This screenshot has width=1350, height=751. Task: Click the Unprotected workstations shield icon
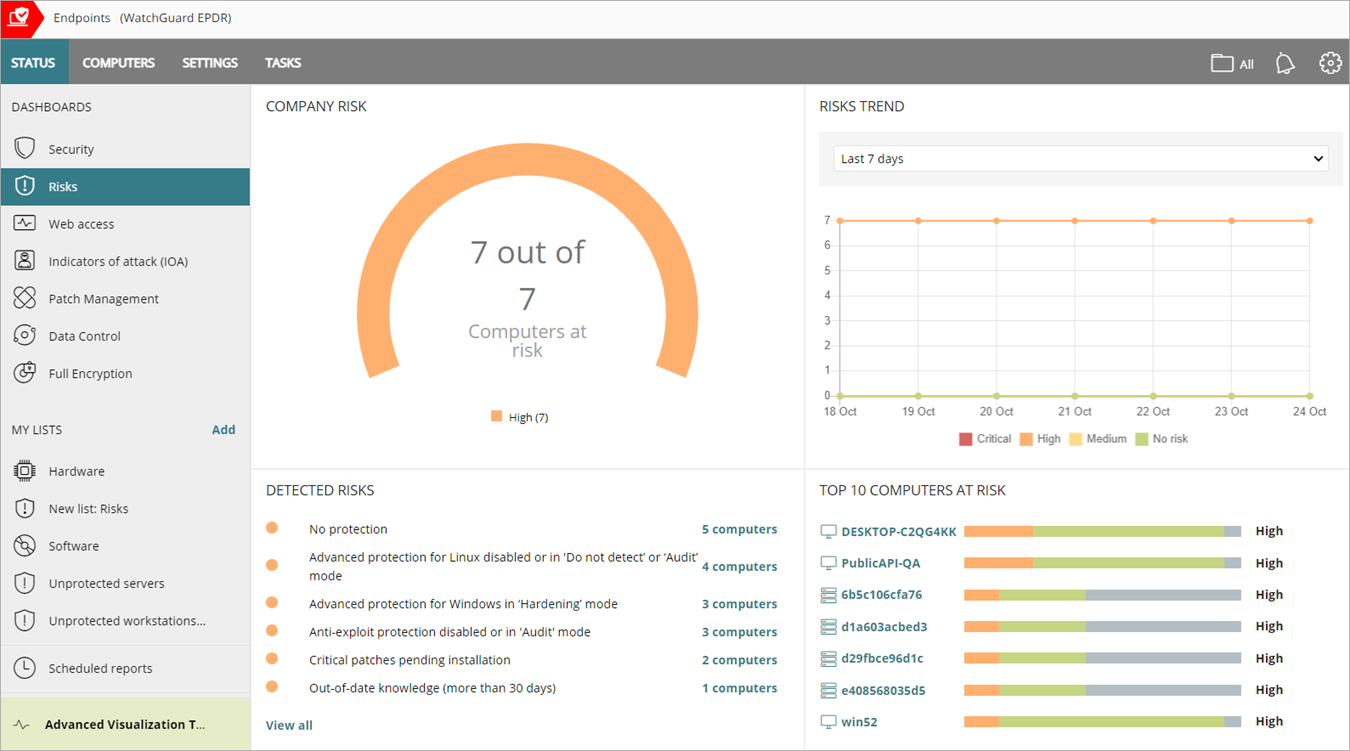click(25, 621)
